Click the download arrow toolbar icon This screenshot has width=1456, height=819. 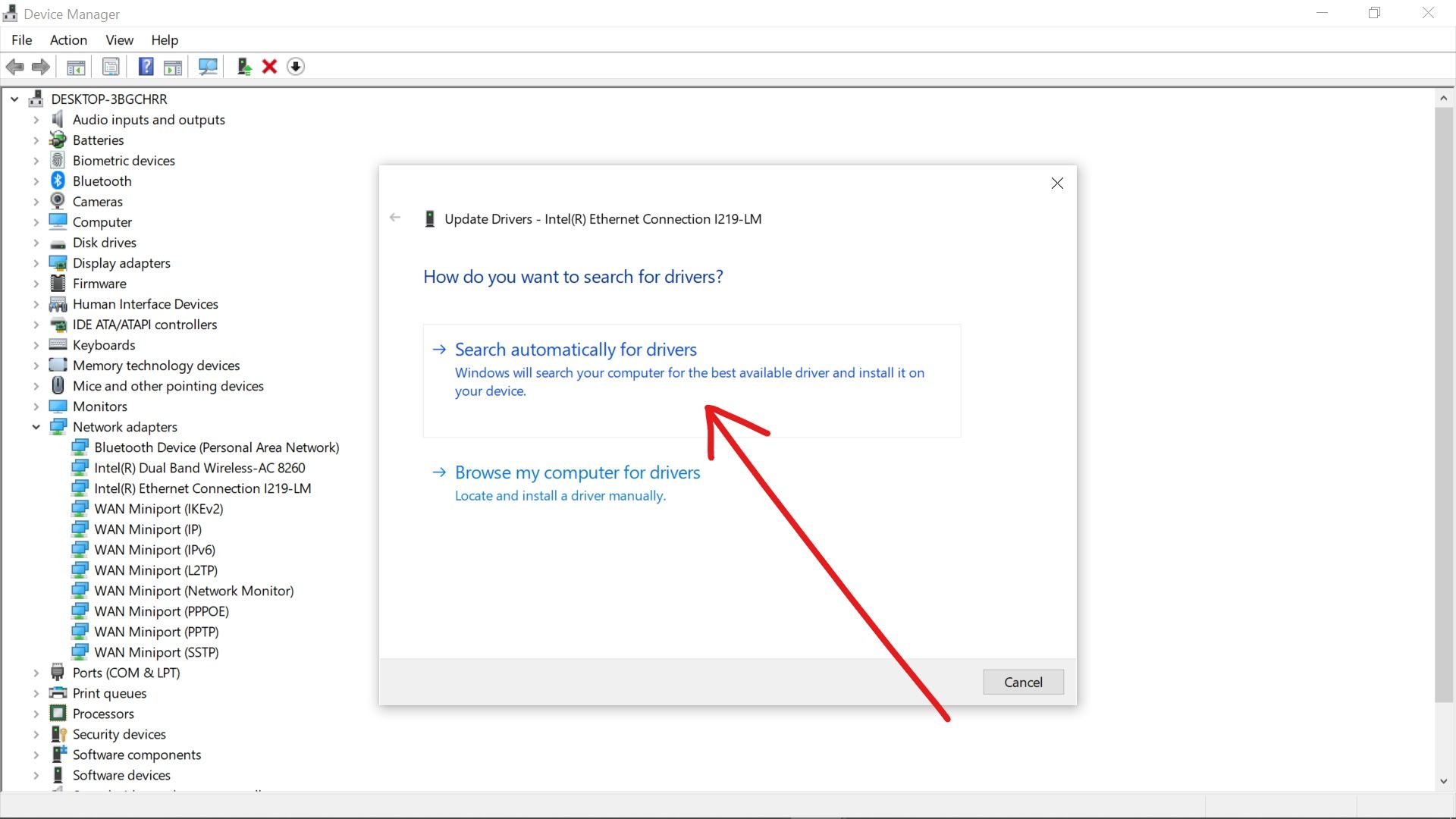[296, 67]
